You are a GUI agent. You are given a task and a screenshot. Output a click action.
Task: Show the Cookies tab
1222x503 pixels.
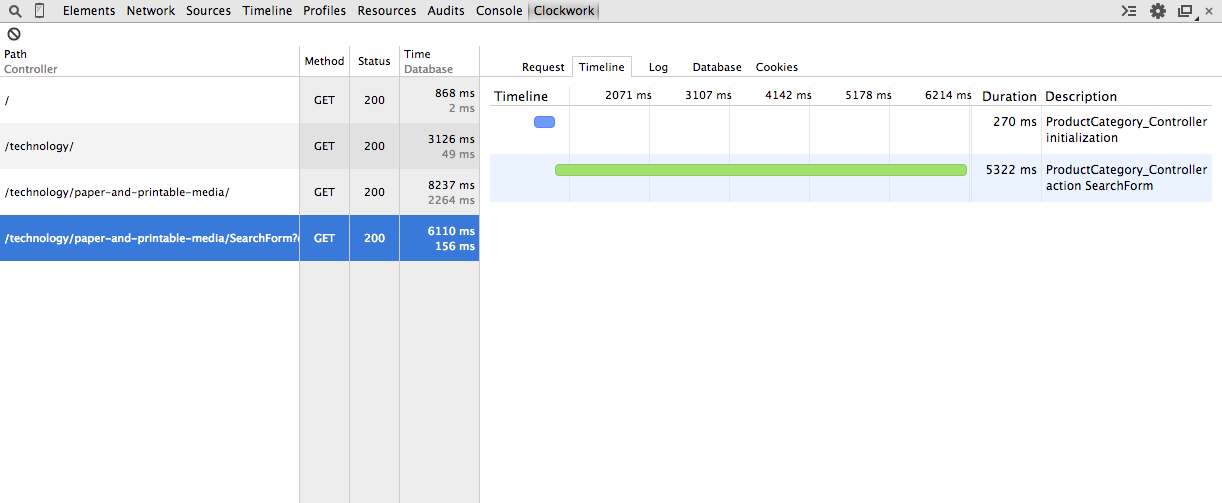coord(776,67)
